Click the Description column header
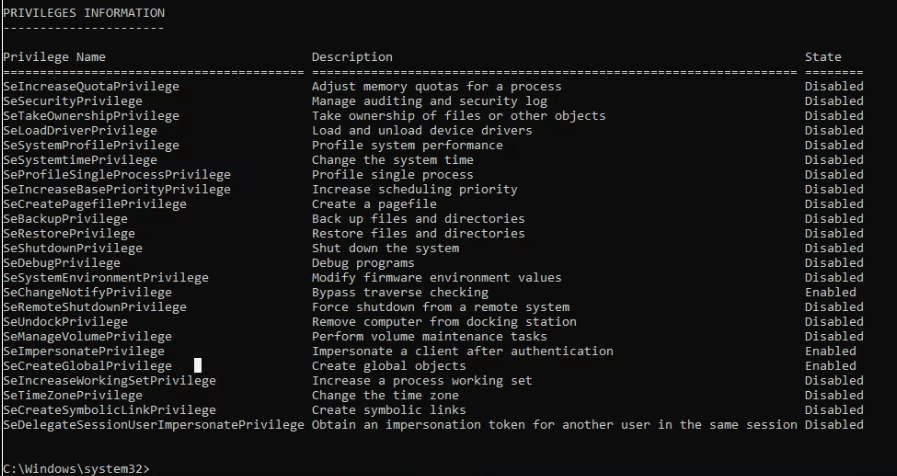897x476 pixels. point(352,57)
